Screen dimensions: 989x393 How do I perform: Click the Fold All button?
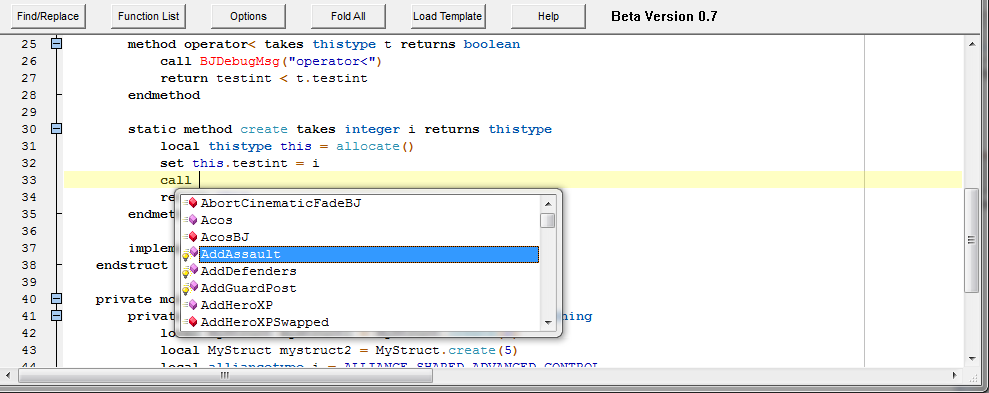tap(348, 16)
